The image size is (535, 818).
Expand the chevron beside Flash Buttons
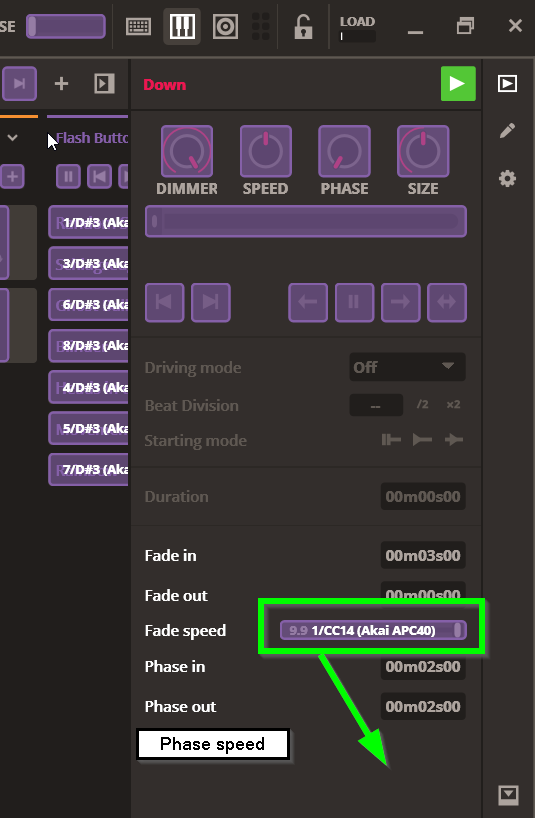(x=13, y=138)
